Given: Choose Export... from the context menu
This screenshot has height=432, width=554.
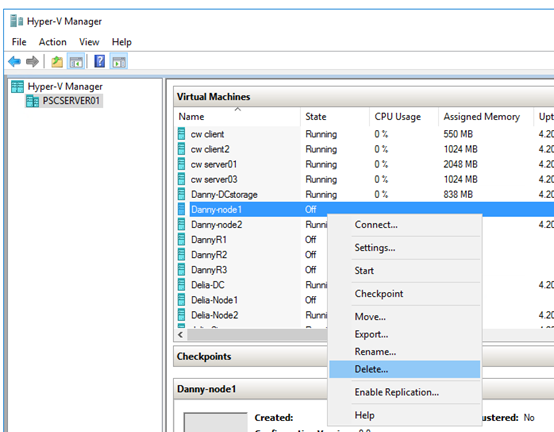Looking at the screenshot, I should coord(405,334).
